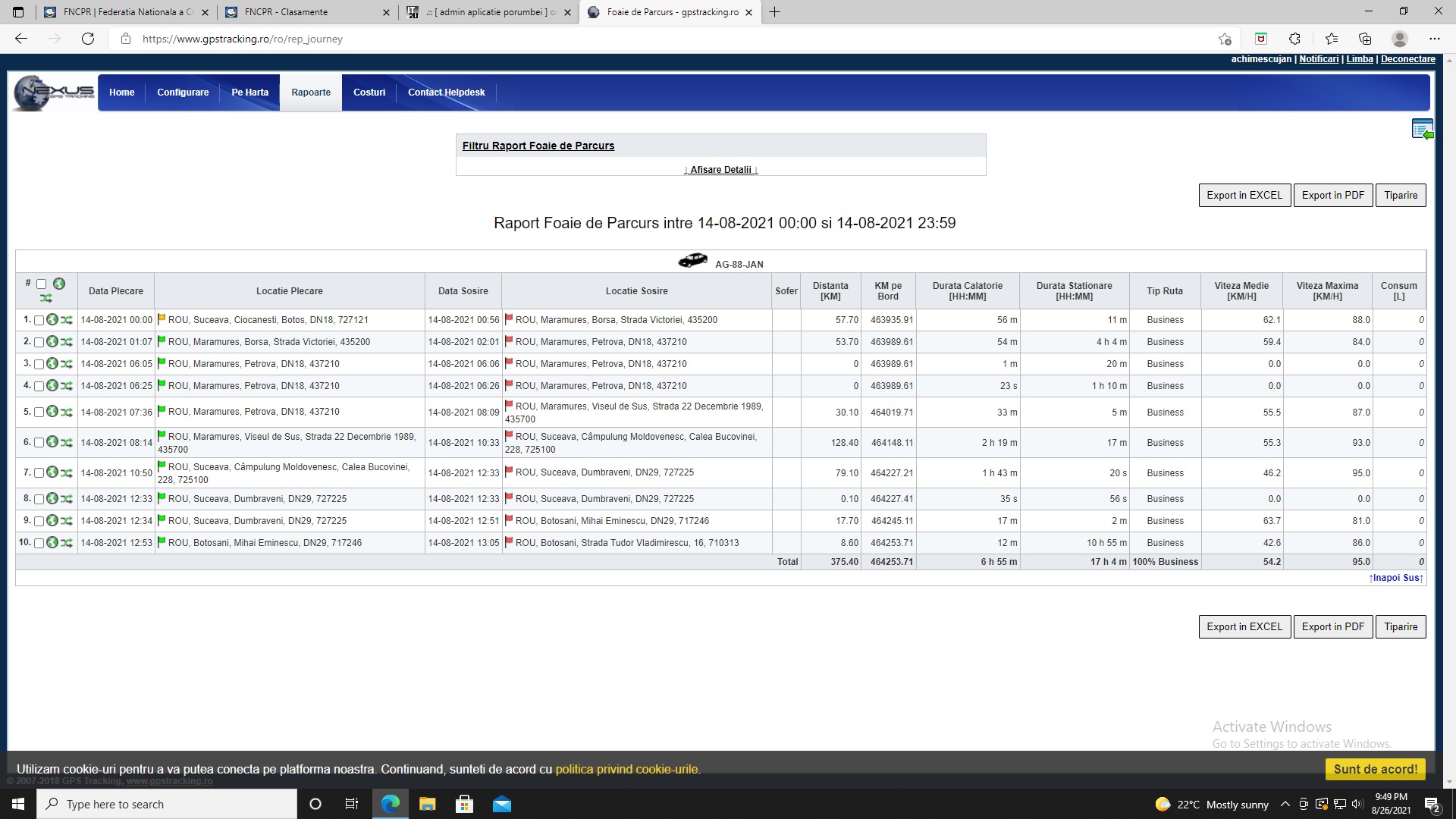Expand Afisare Detalii in the filter

click(720, 170)
